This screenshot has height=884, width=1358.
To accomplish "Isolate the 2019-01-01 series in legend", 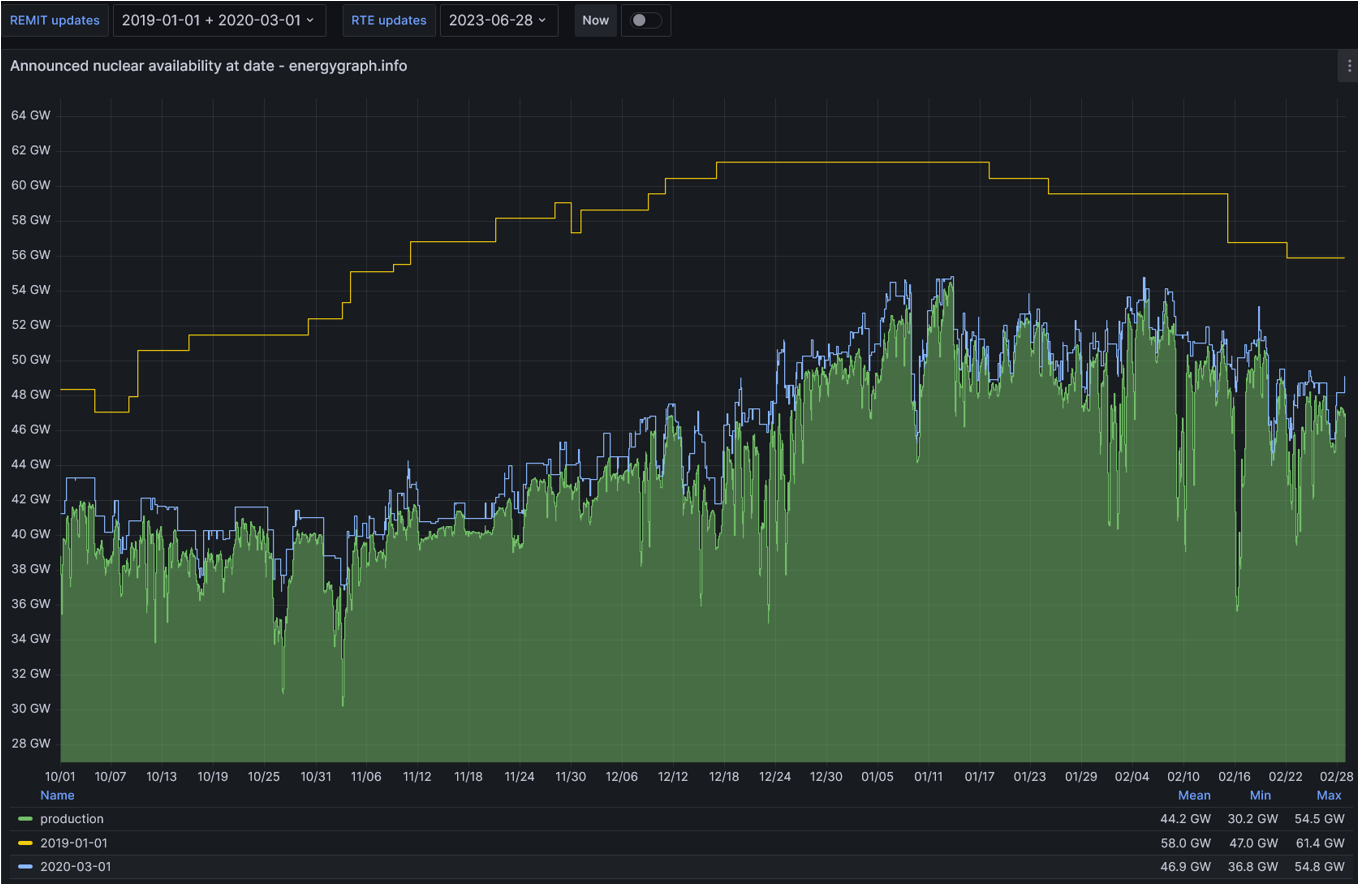I will (74, 843).
